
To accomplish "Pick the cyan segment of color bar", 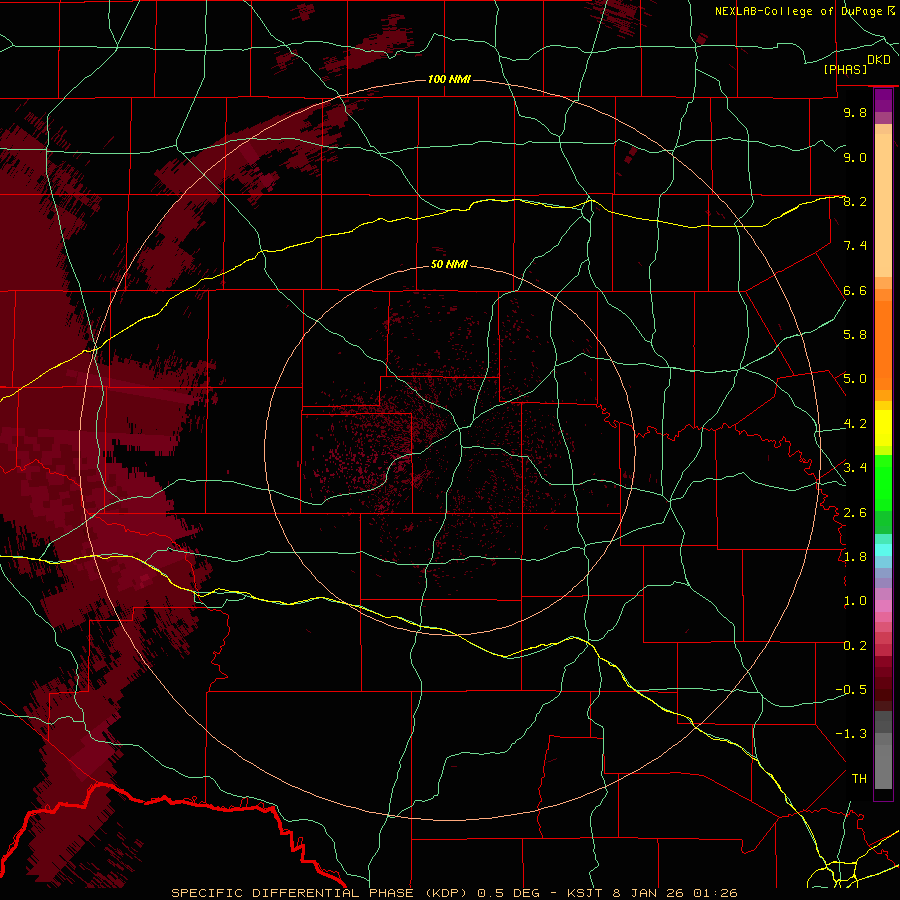I will pyautogui.click(x=883, y=550).
